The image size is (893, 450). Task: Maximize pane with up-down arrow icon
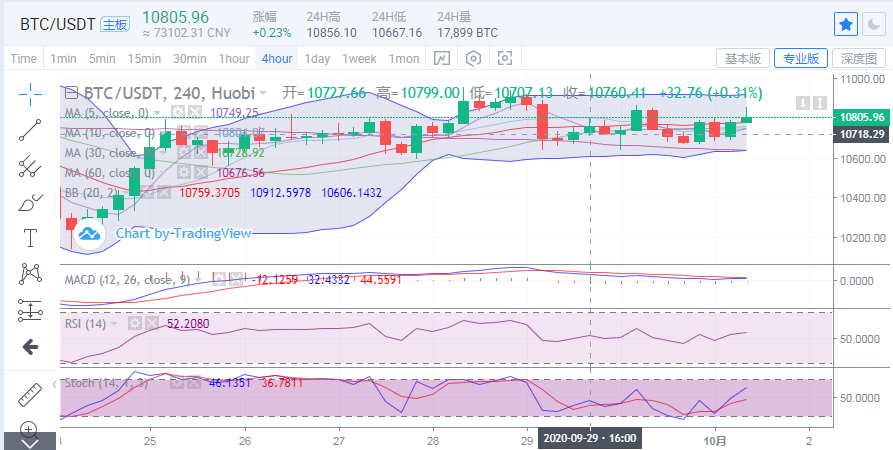point(820,103)
